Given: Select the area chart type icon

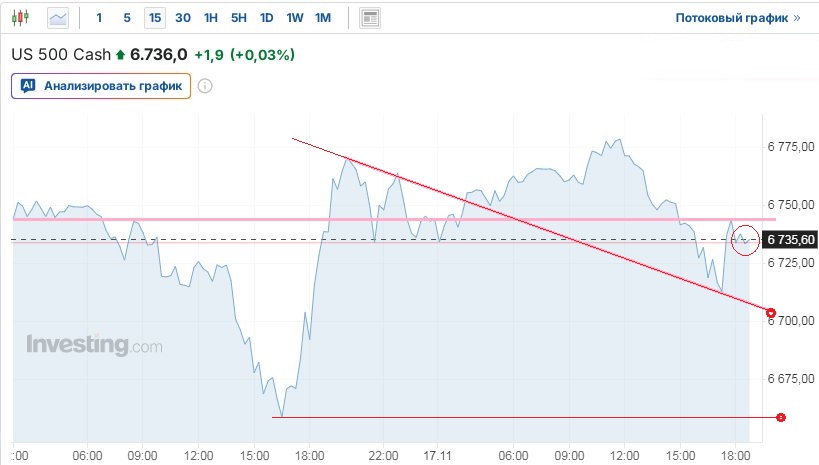Looking at the screenshot, I should (x=59, y=18).
